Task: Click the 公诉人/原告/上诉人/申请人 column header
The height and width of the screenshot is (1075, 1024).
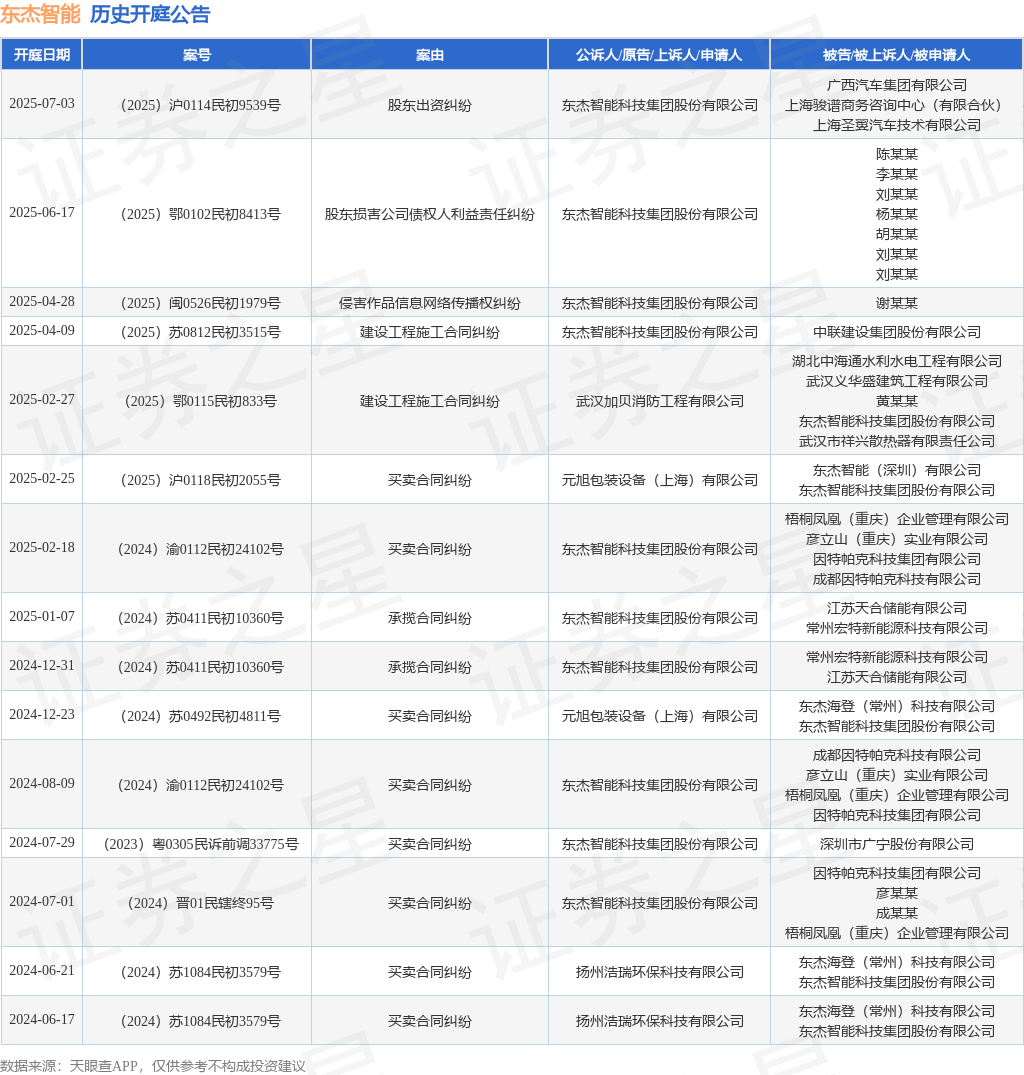Action: pyautogui.click(x=659, y=55)
